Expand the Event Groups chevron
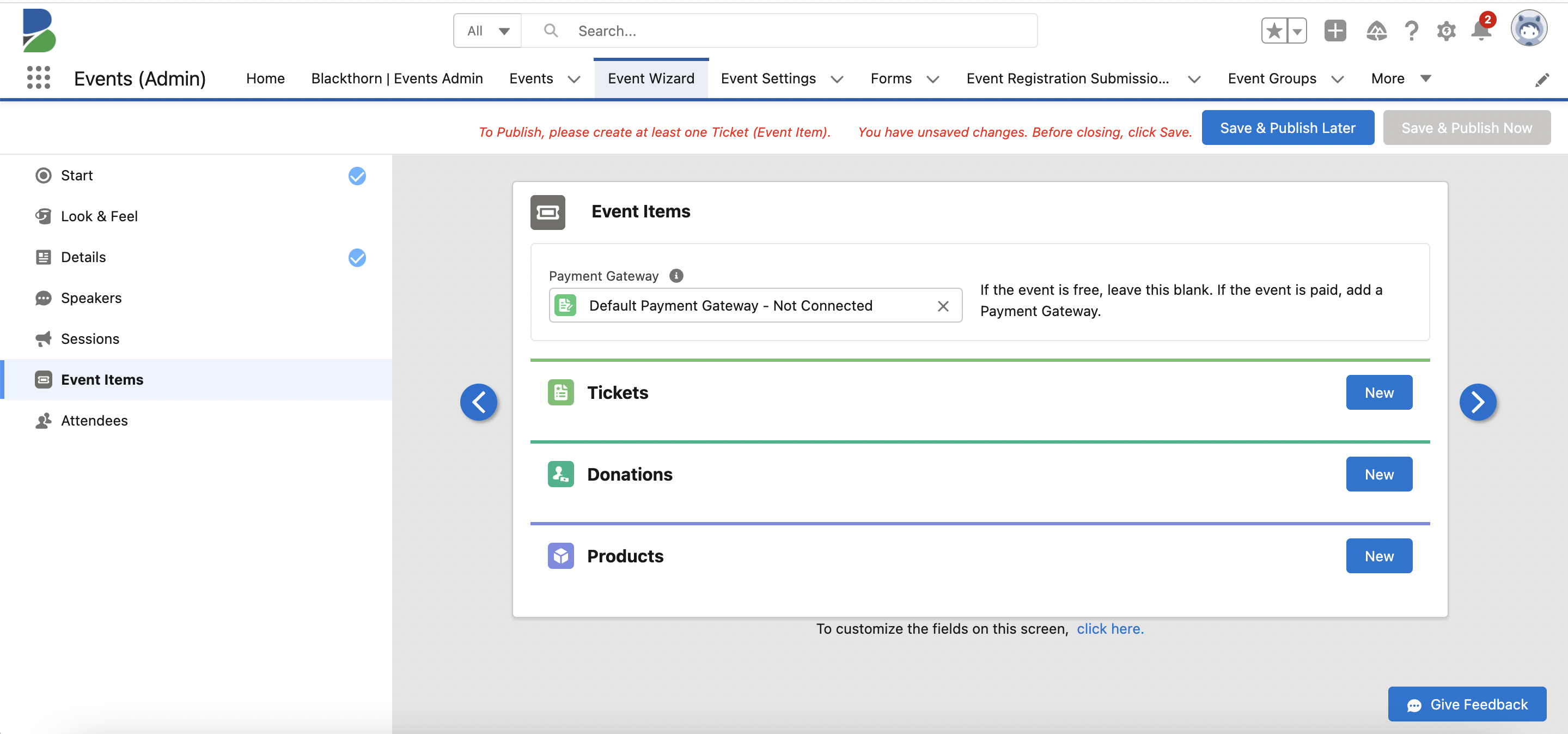Image resolution: width=1568 pixels, height=734 pixels. (1337, 79)
